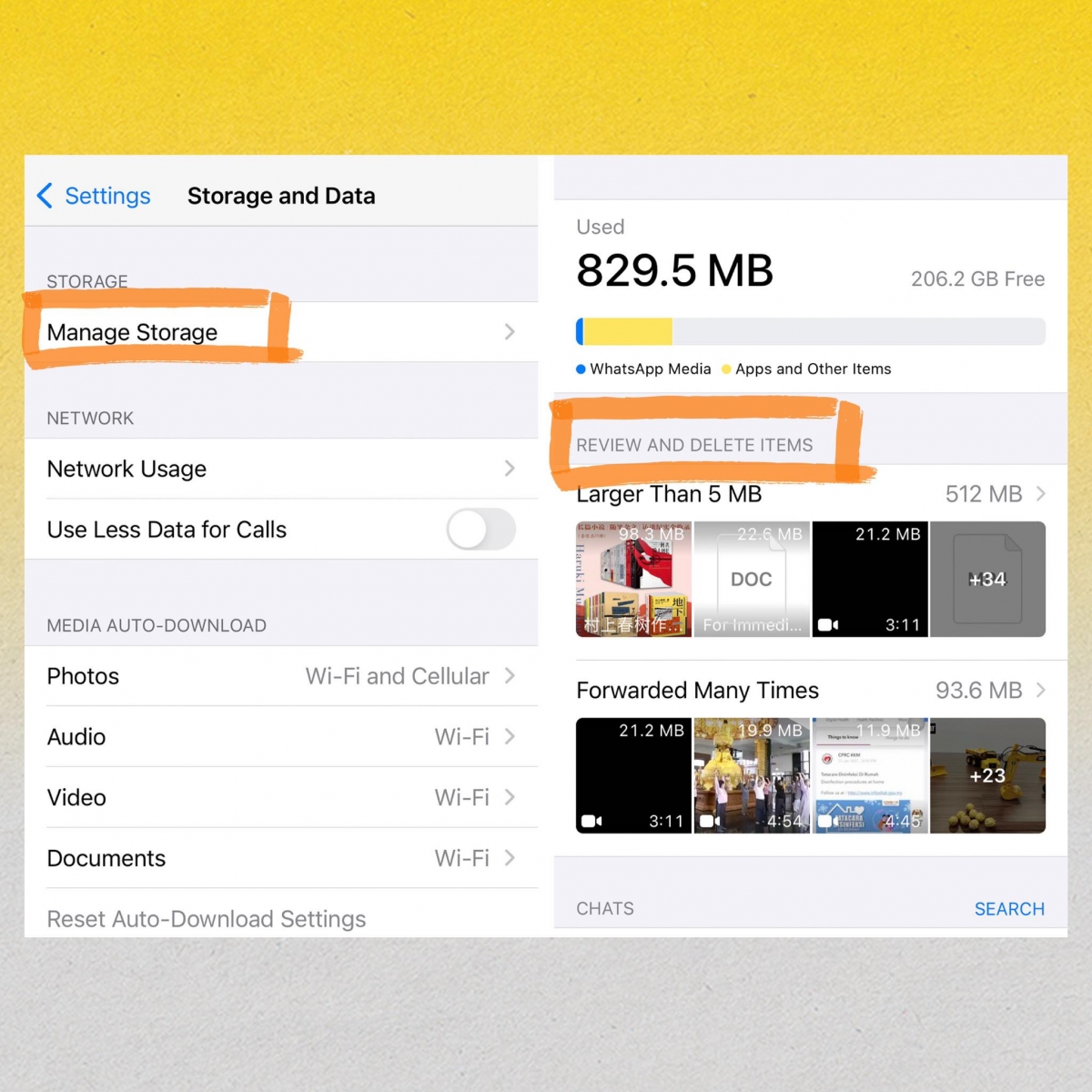Tap the back chevron next to Settings
The width and height of the screenshot is (1092, 1092).
tap(44, 196)
